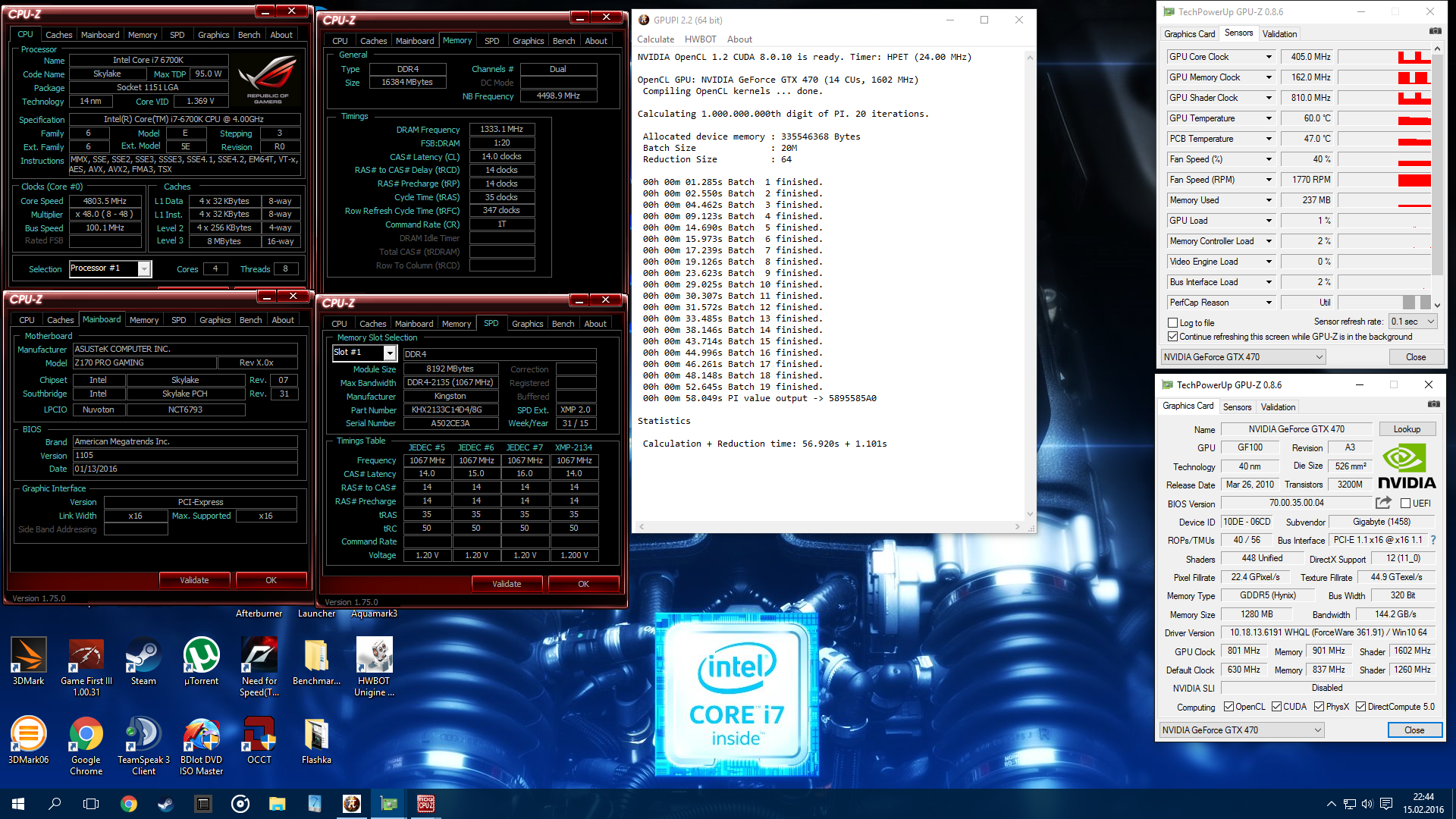Click the ROG CPU-Z taskbar icon

(x=426, y=804)
